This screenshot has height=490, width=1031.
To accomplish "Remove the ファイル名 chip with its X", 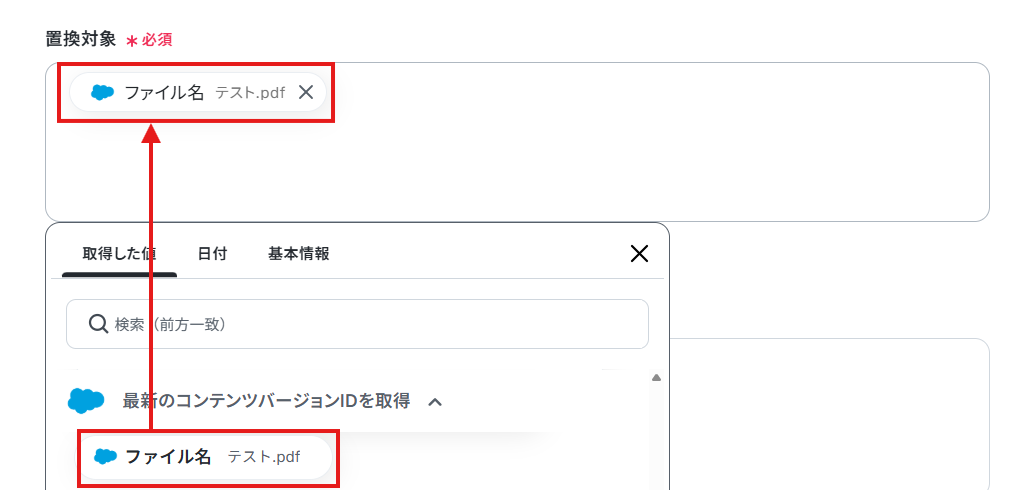I will [306, 92].
